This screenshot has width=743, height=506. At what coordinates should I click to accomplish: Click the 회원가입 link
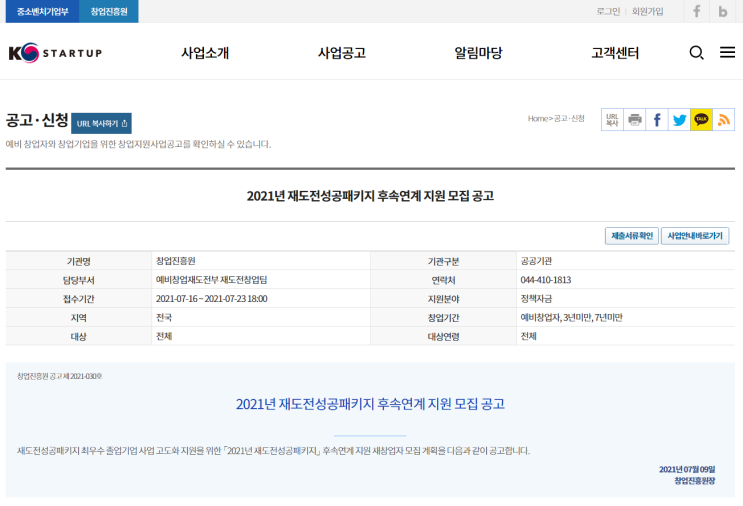pyautogui.click(x=647, y=11)
